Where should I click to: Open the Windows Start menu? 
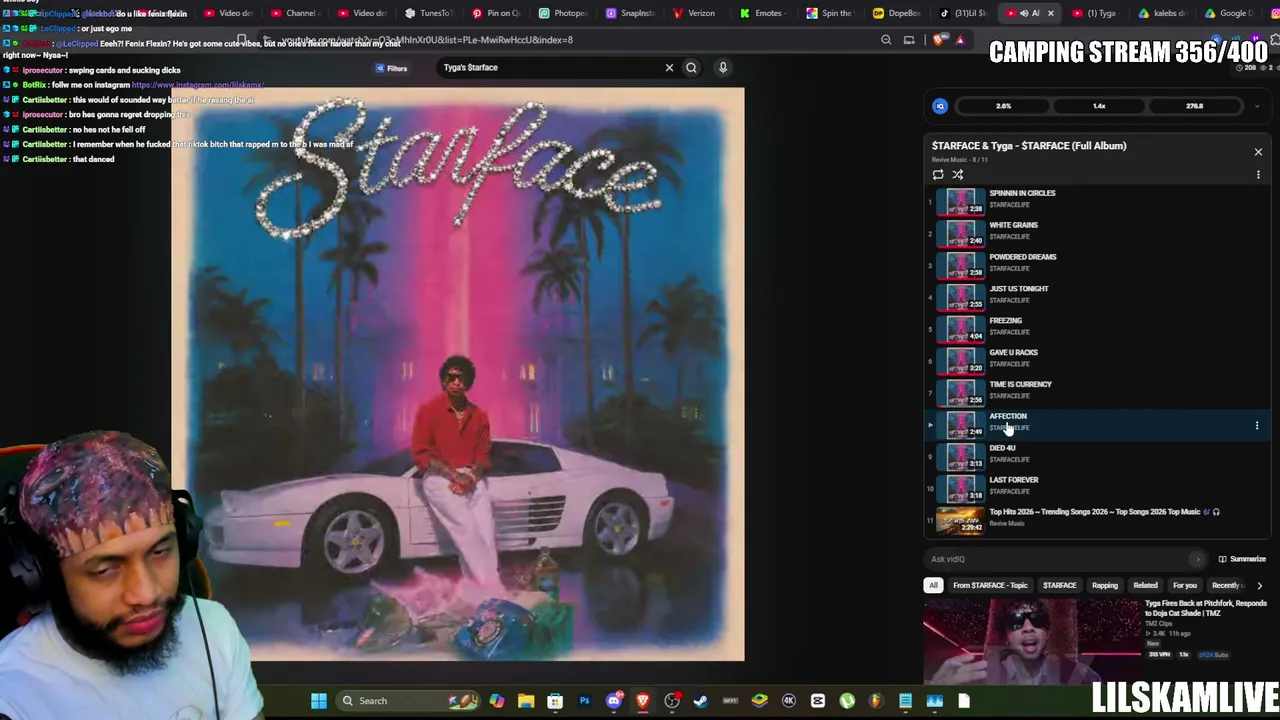(x=319, y=701)
